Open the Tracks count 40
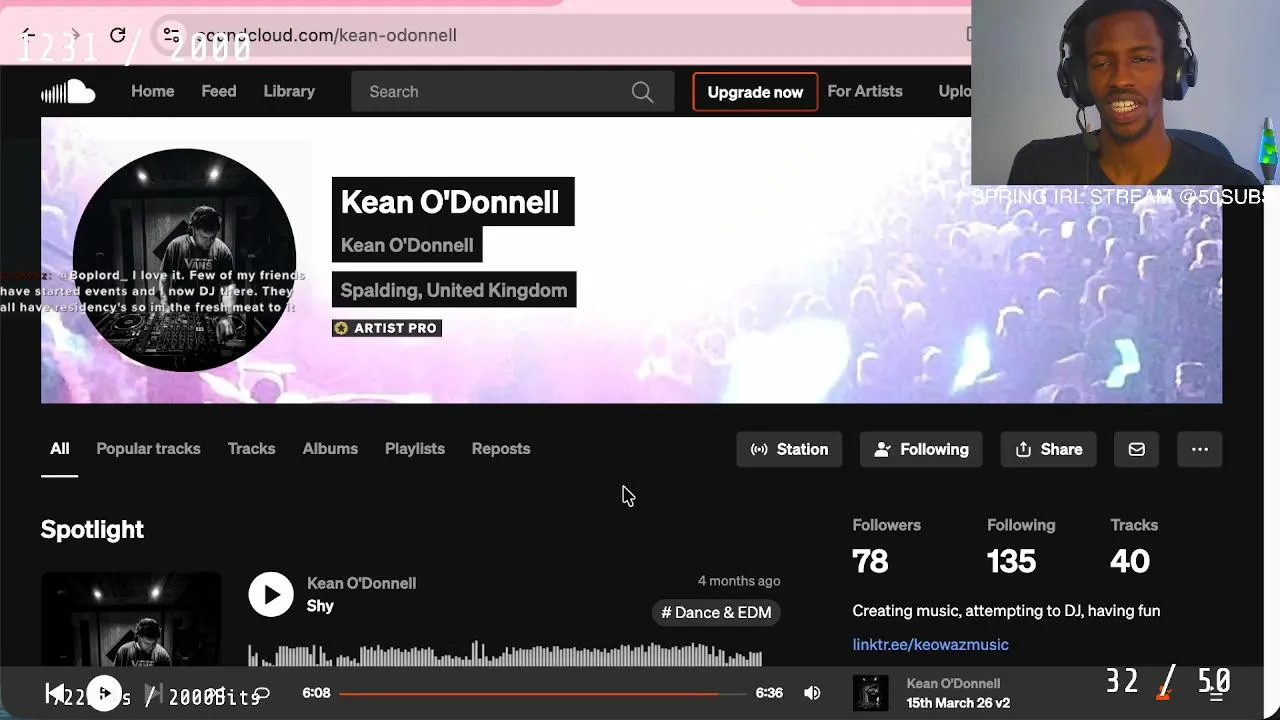The width and height of the screenshot is (1280, 720). coord(1130,561)
